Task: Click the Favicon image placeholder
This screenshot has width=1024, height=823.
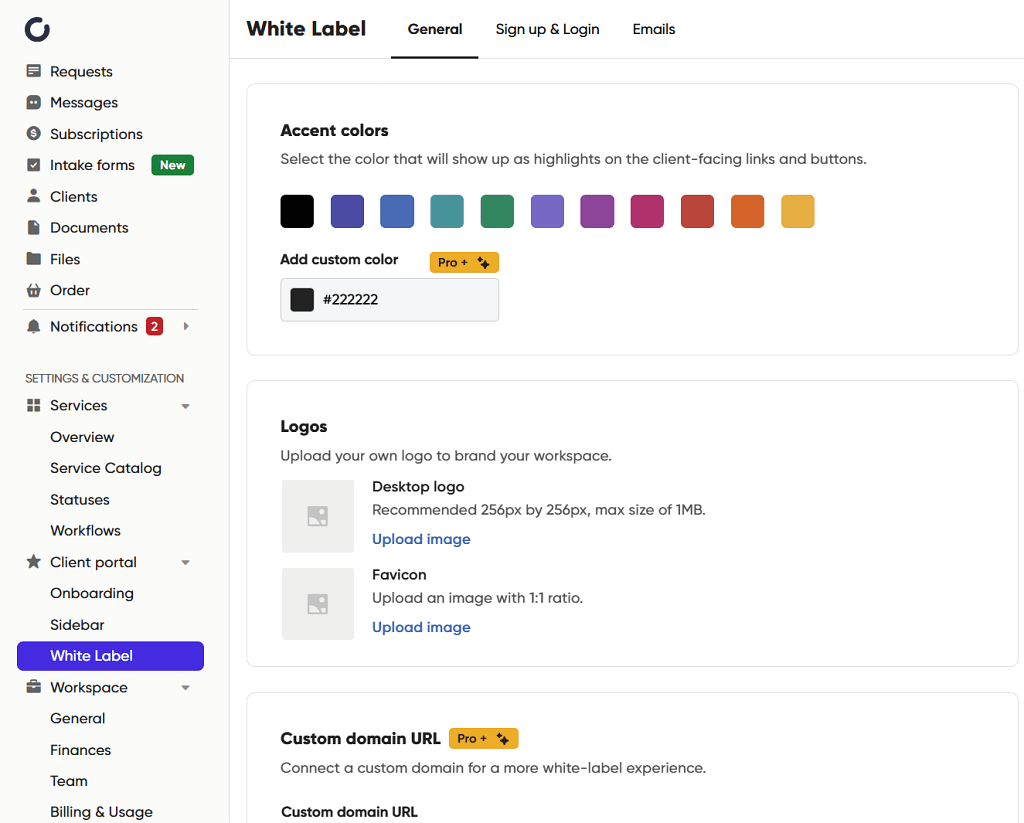Action: [x=318, y=604]
